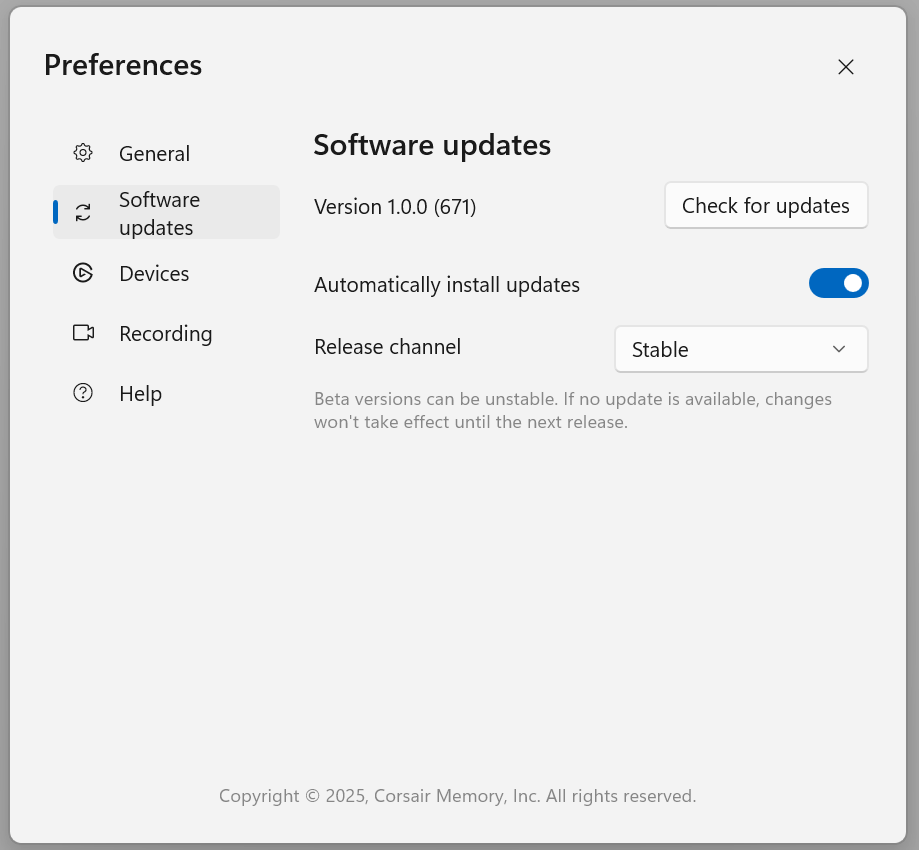Click the X icon to dismiss Preferences

point(845,67)
